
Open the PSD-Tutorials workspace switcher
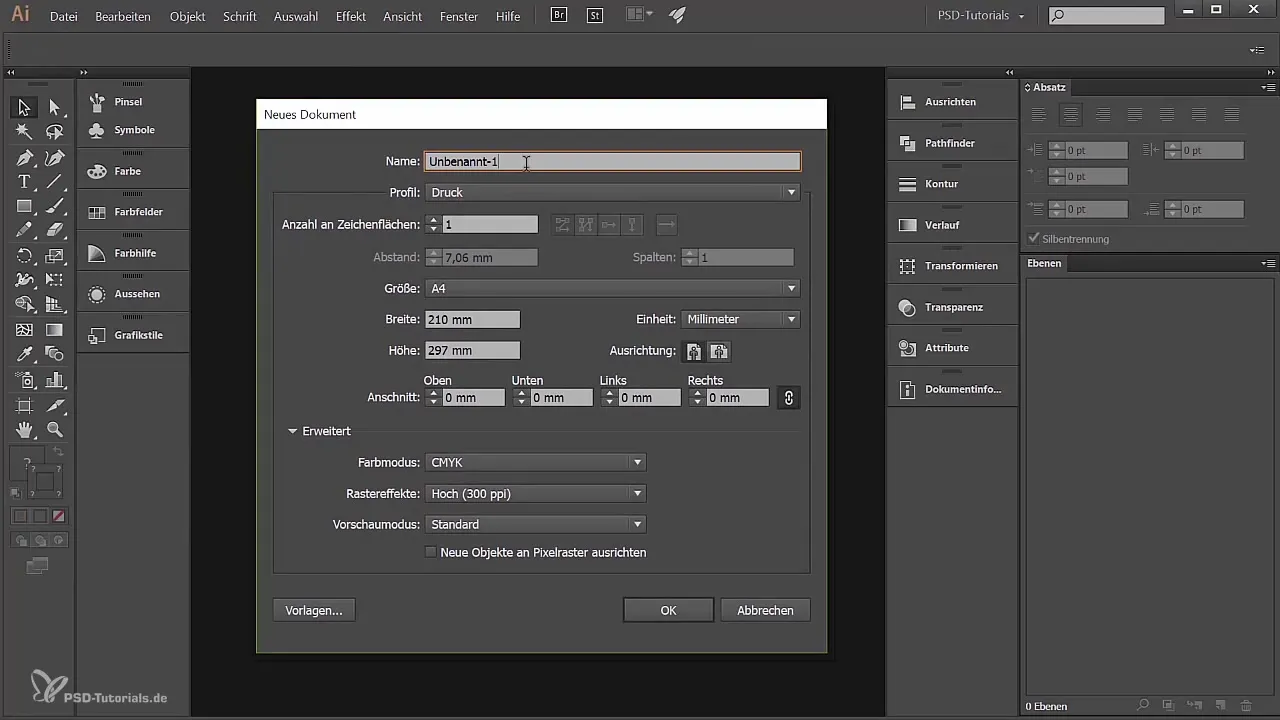(980, 16)
